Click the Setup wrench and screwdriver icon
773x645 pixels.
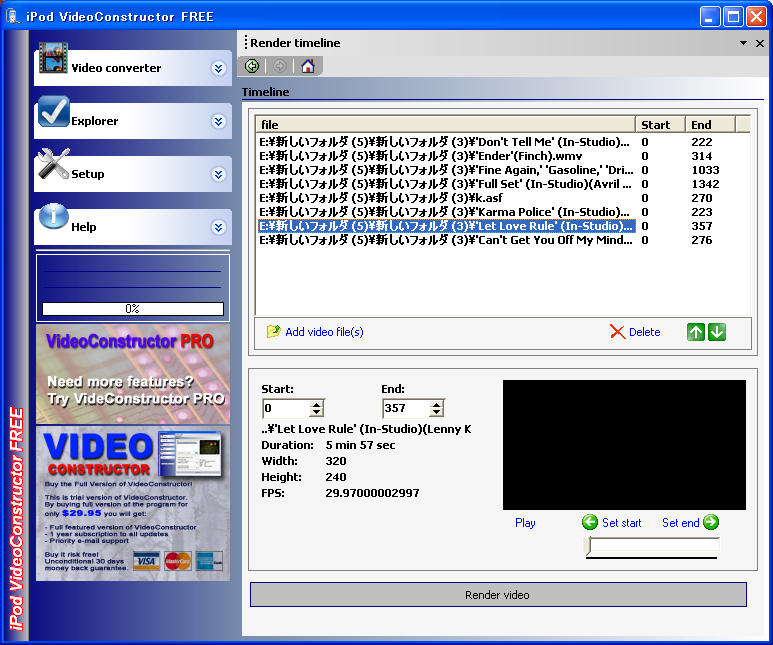click(53, 164)
